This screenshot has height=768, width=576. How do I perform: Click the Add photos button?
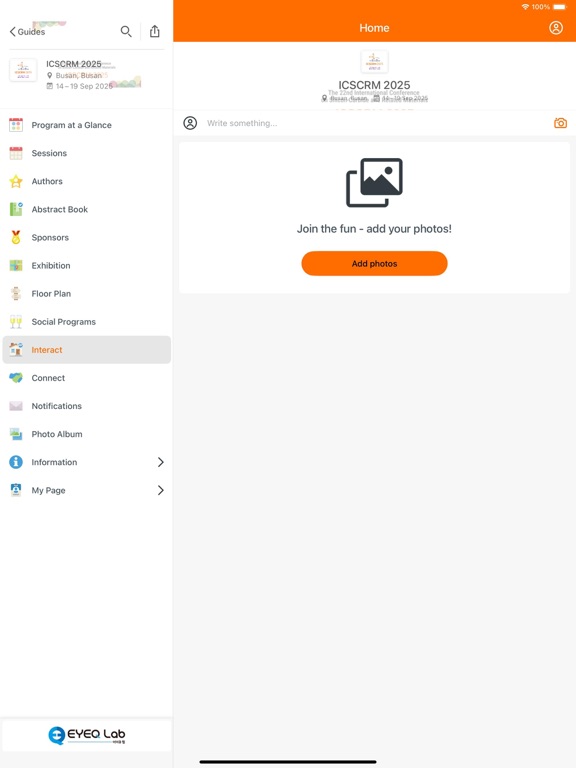[x=374, y=264]
